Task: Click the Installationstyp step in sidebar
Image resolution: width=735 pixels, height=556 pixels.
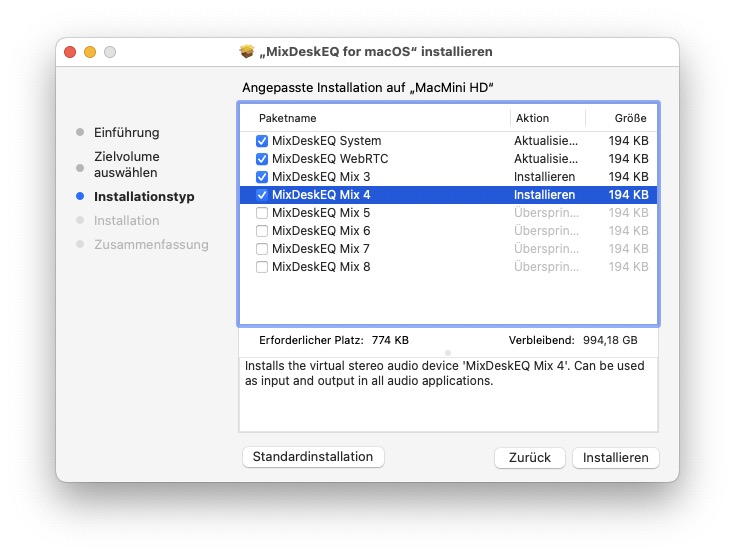Action: tap(144, 197)
